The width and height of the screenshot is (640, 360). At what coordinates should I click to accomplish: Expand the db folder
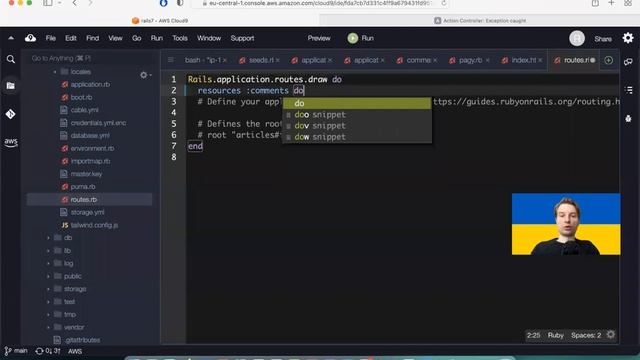[48, 238]
